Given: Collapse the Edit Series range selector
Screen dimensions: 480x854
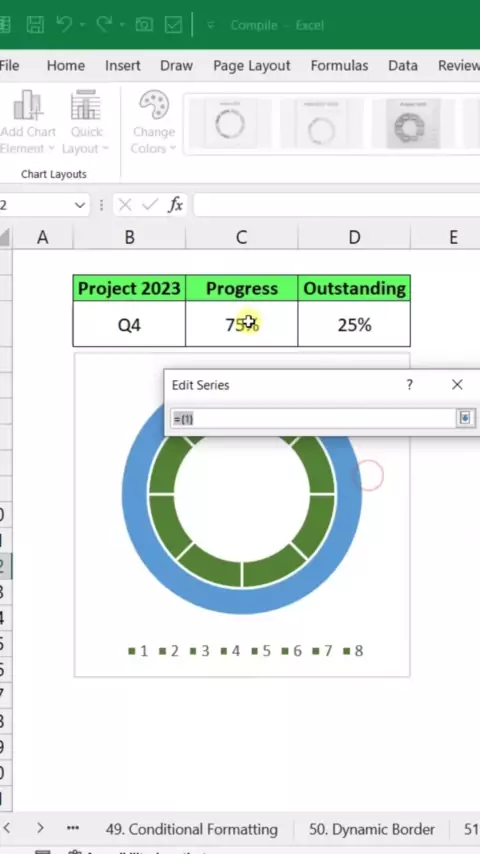Looking at the screenshot, I should click(x=465, y=418).
